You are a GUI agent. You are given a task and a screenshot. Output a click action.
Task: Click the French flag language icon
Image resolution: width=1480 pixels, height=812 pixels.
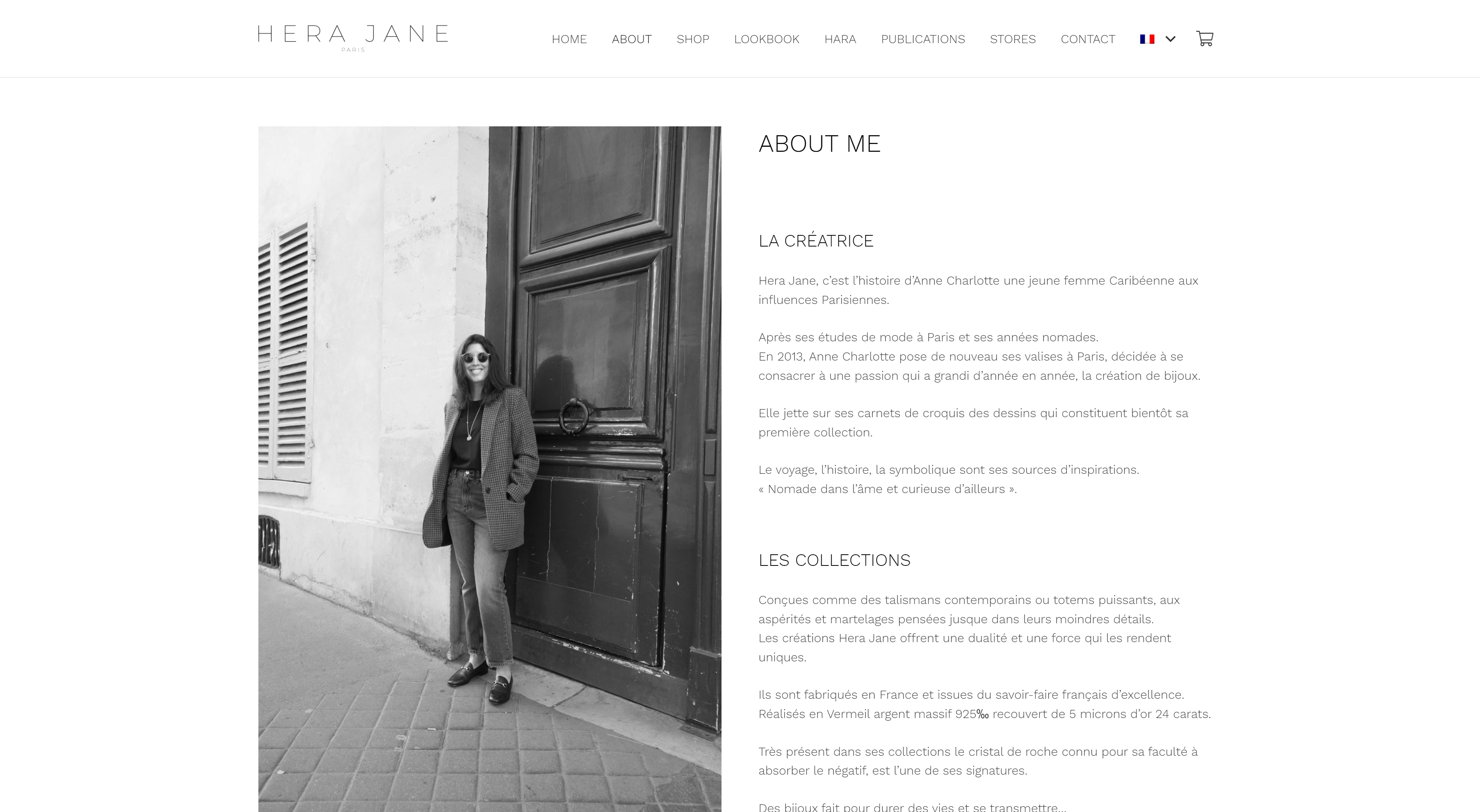[x=1147, y=39]
